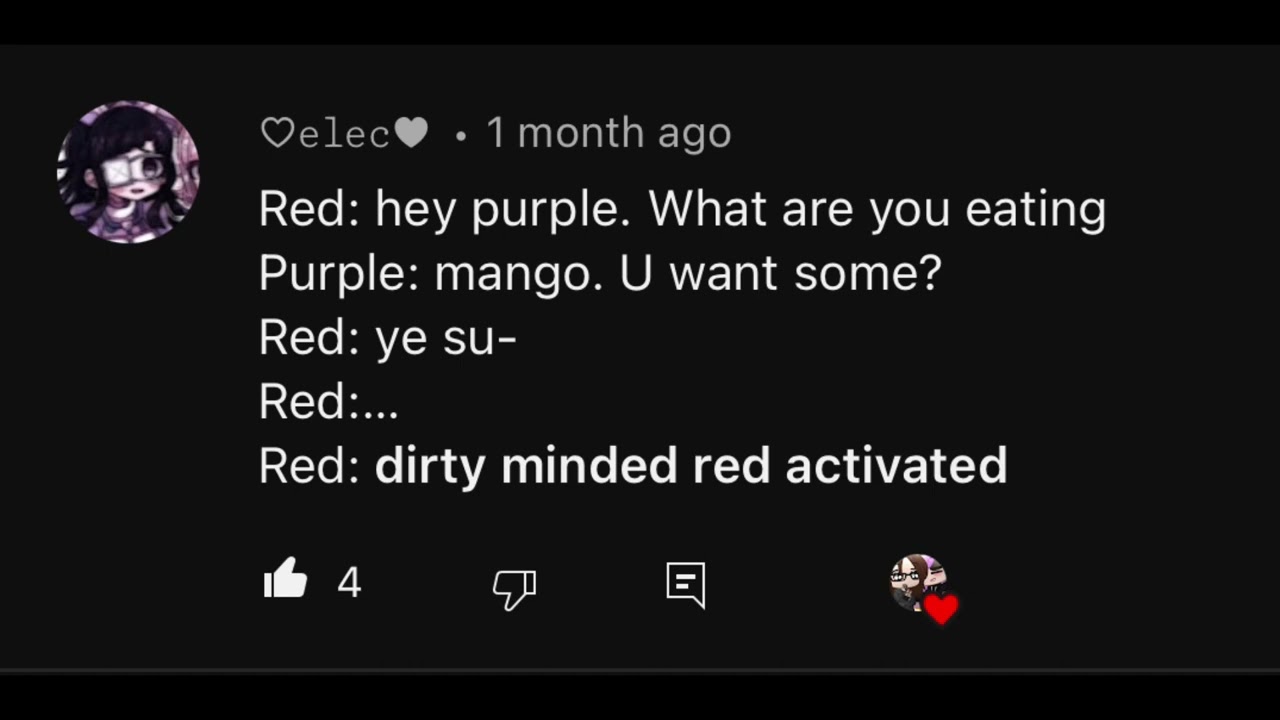The width and height of the screenshot is (1280, 720).
Task: Click the filled heart after elec
Action: pyautogui.click(x=411, y=133)
